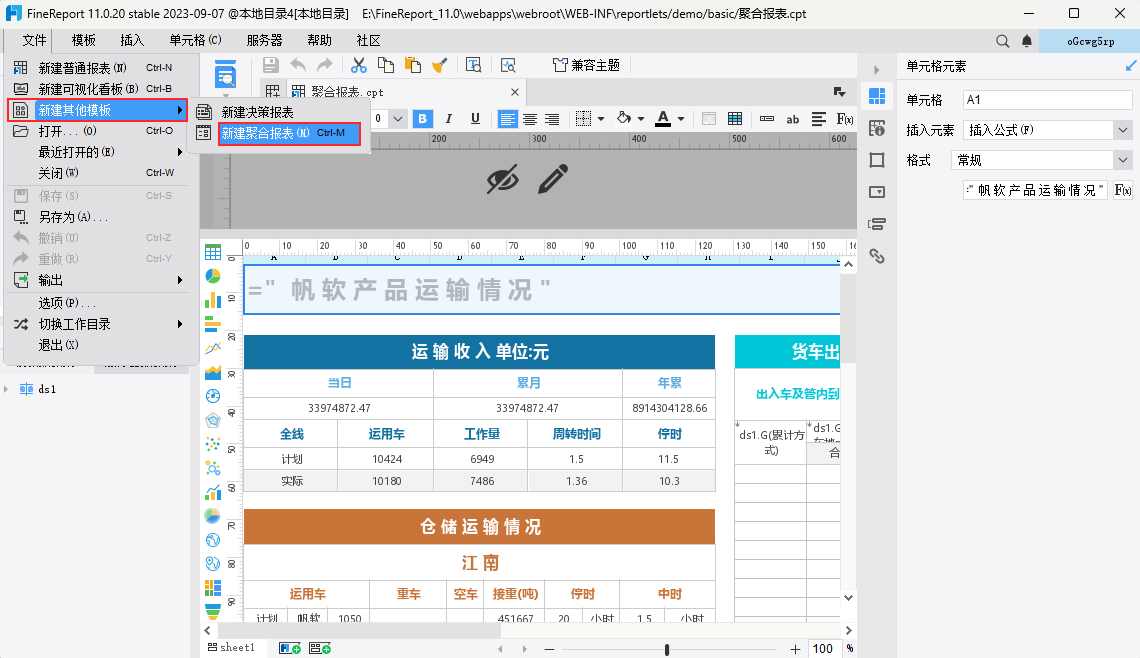The image size is (1140, 658).
Task: Click the Fx formula button beside formula field
Action: [x=1123, y=190]
